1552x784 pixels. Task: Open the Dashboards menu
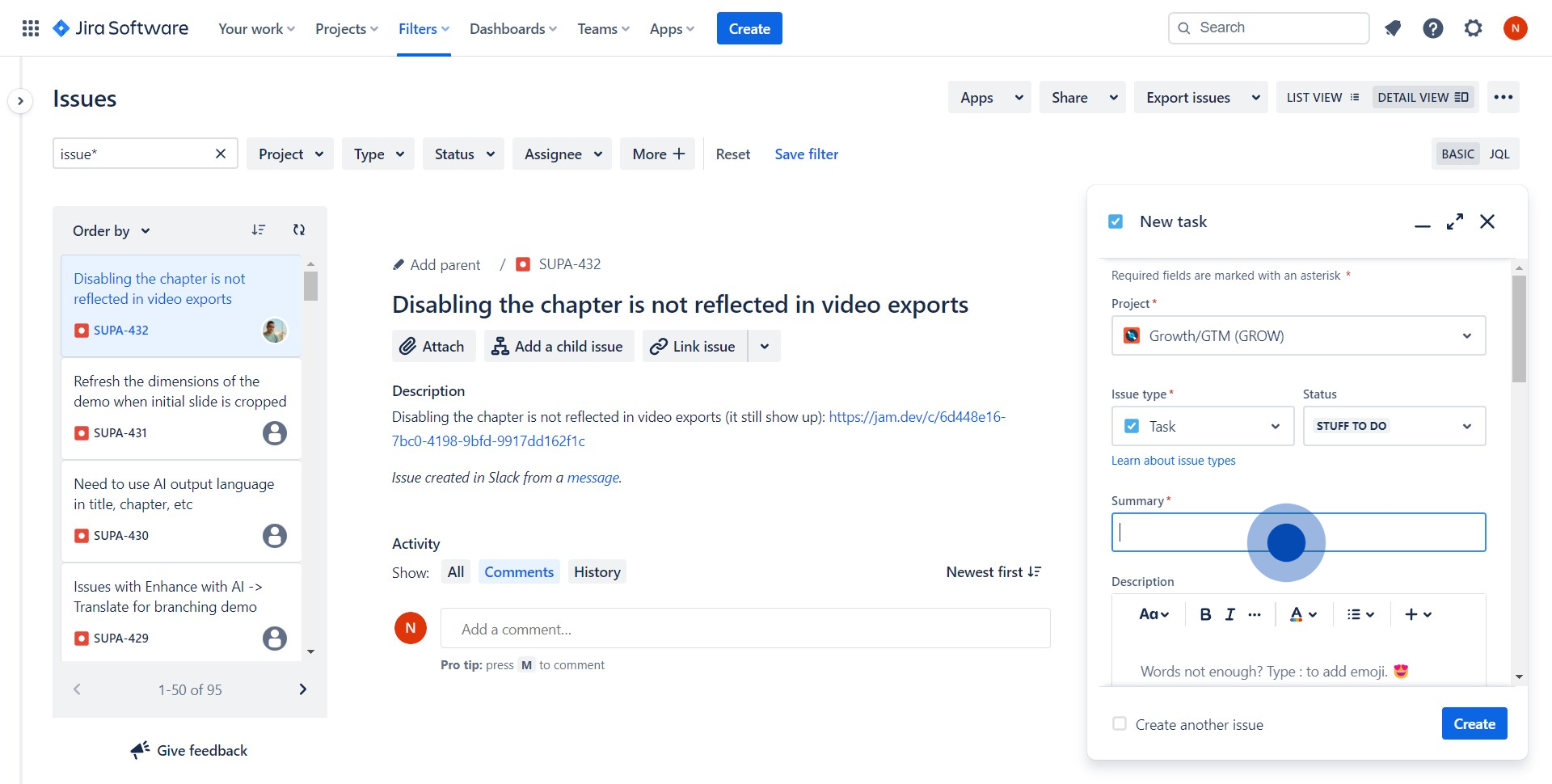point(513,29)
